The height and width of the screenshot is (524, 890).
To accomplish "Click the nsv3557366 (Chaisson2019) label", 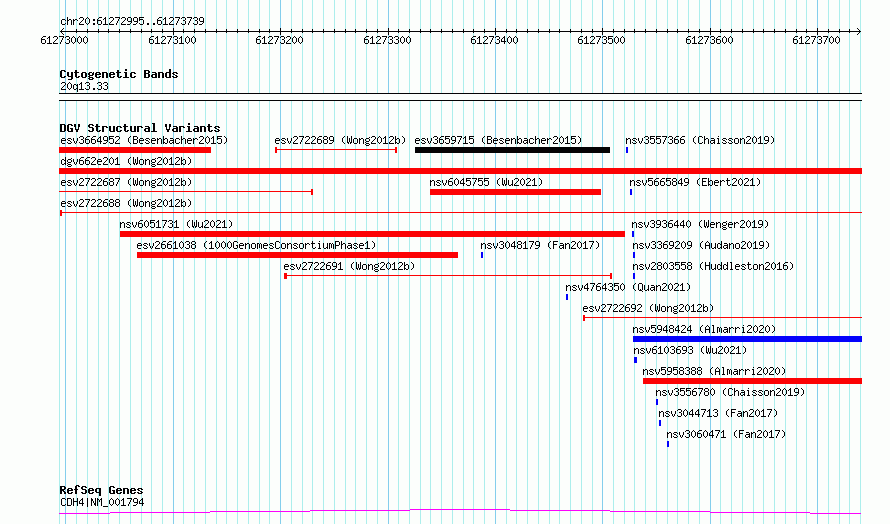I will 700,140.
